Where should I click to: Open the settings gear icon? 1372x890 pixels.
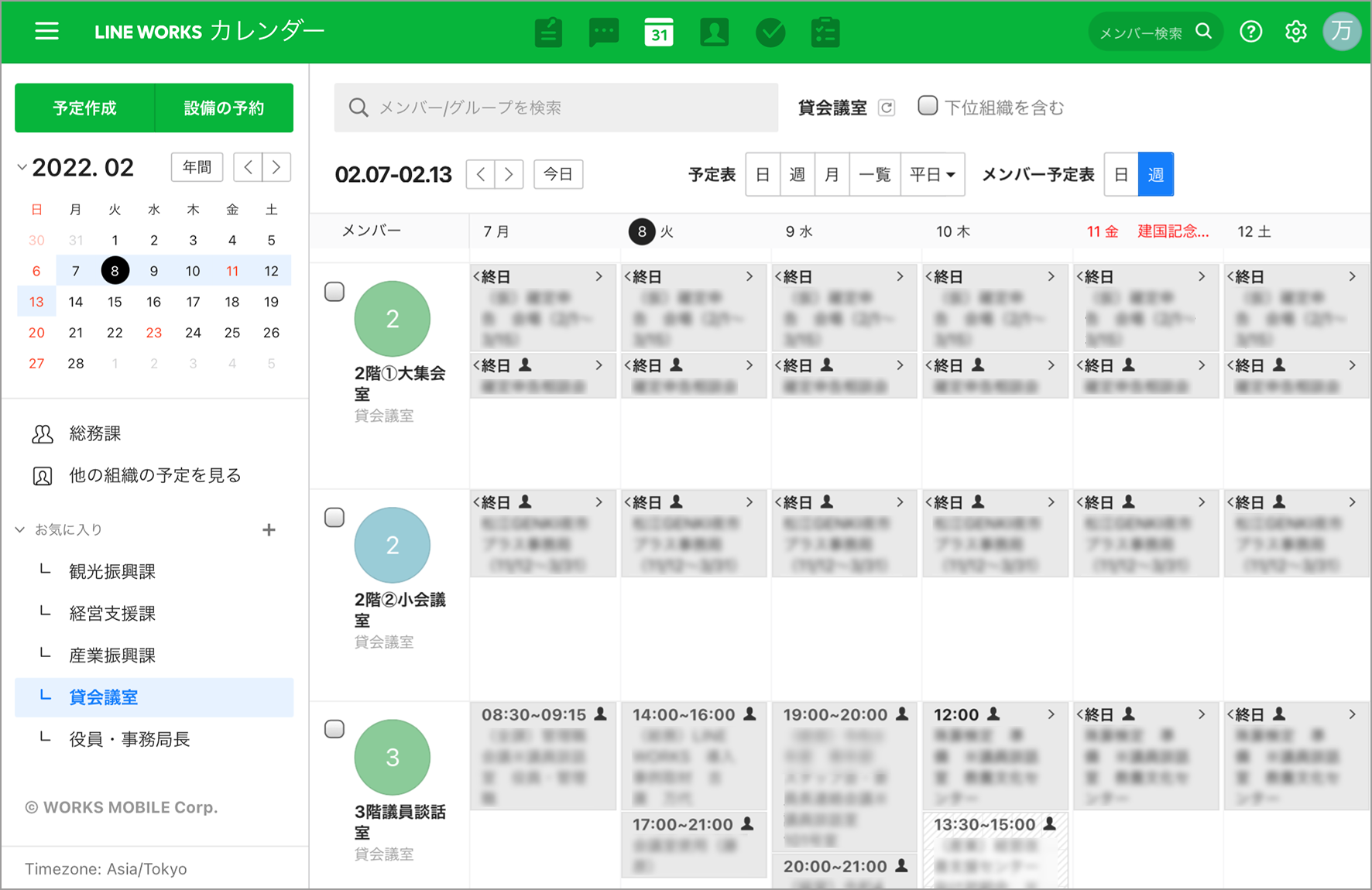1295,32
